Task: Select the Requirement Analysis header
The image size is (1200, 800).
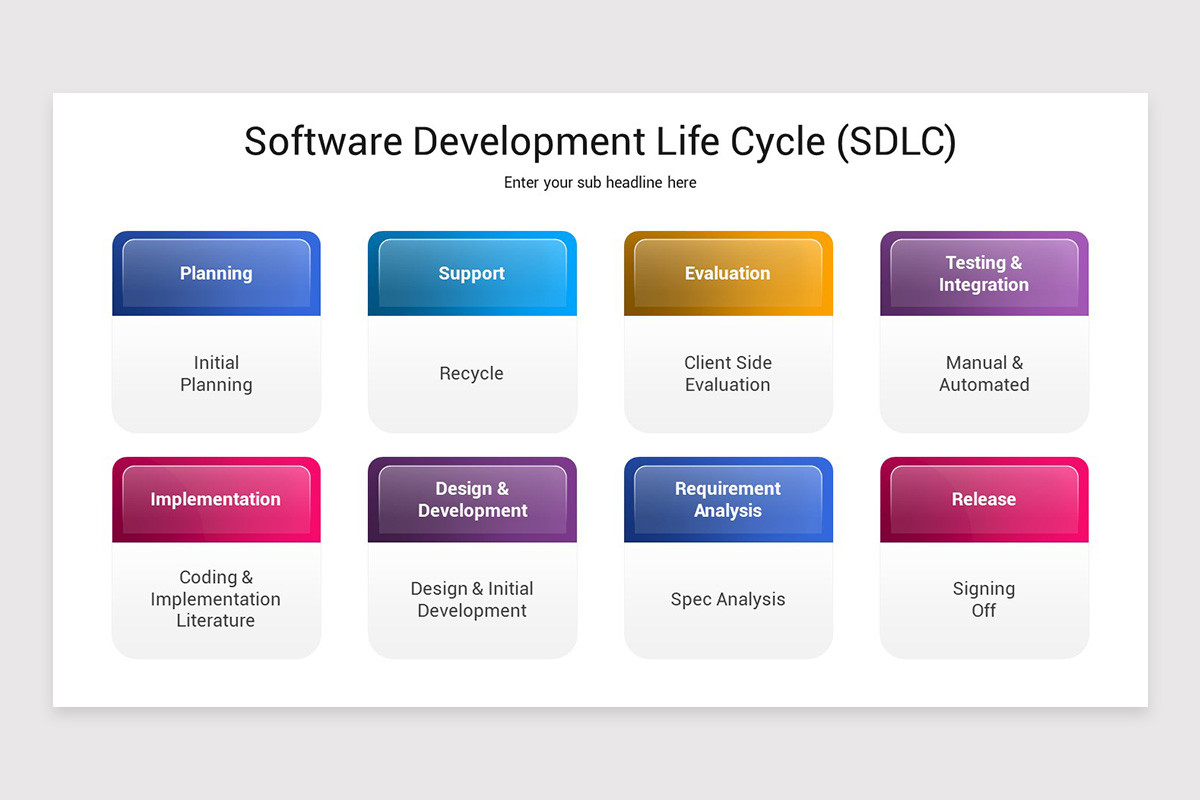Action: [x=728, y=499]
